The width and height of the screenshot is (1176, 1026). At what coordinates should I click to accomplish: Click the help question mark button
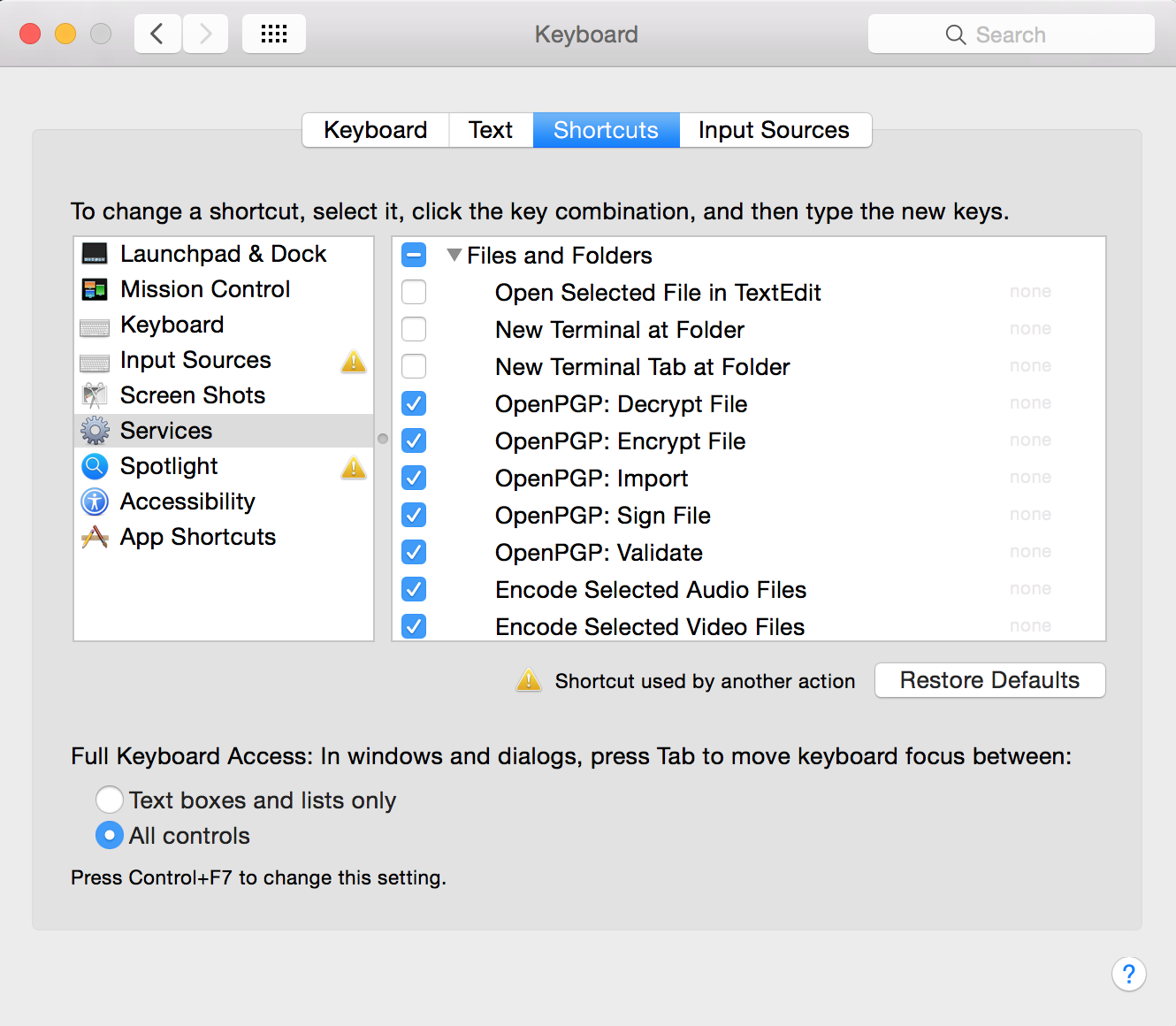pos(1128,974)
